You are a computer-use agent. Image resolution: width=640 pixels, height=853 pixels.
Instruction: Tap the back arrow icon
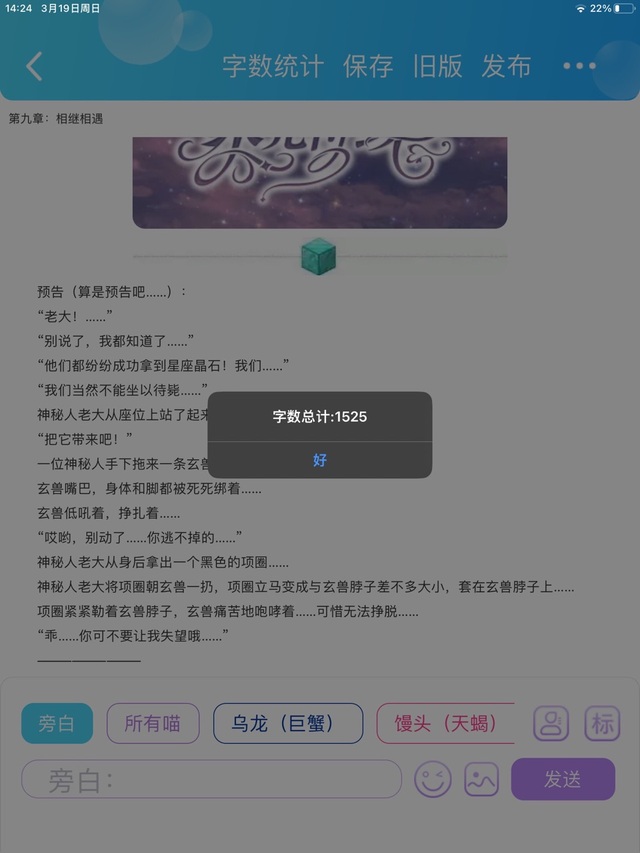[x=34, y=66]
